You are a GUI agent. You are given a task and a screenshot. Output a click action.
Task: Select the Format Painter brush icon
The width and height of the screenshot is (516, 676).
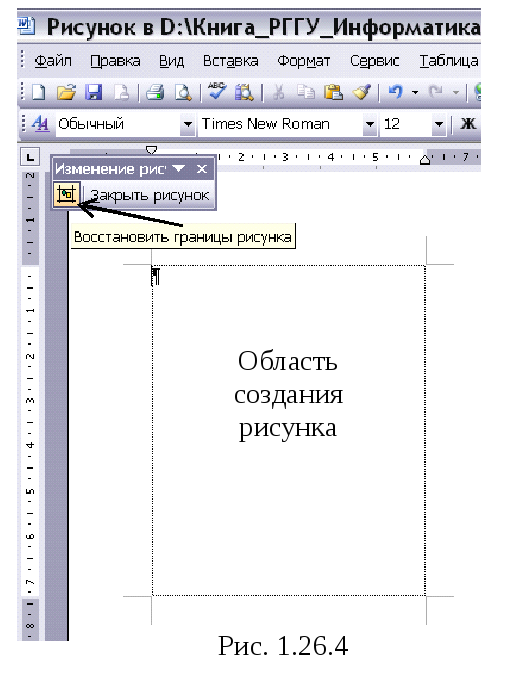pyautogui.click(x=362, y=93)
